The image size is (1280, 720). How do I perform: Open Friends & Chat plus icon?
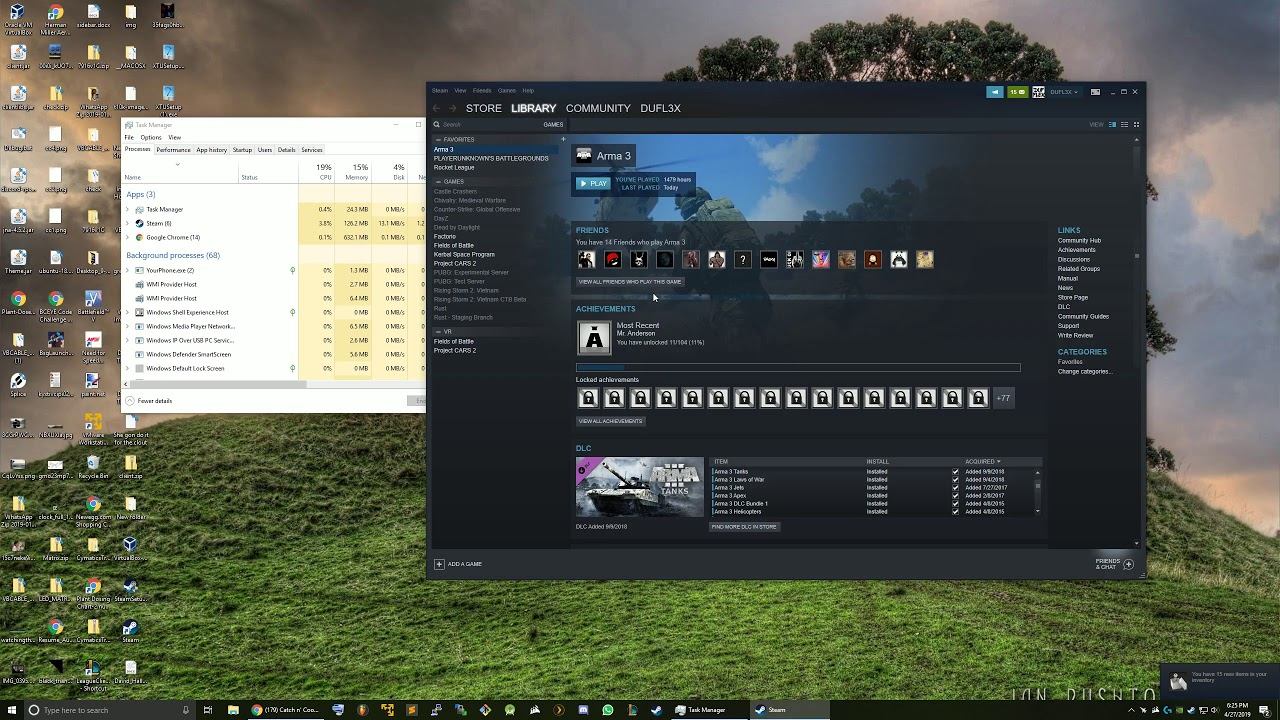[1128, 564]
